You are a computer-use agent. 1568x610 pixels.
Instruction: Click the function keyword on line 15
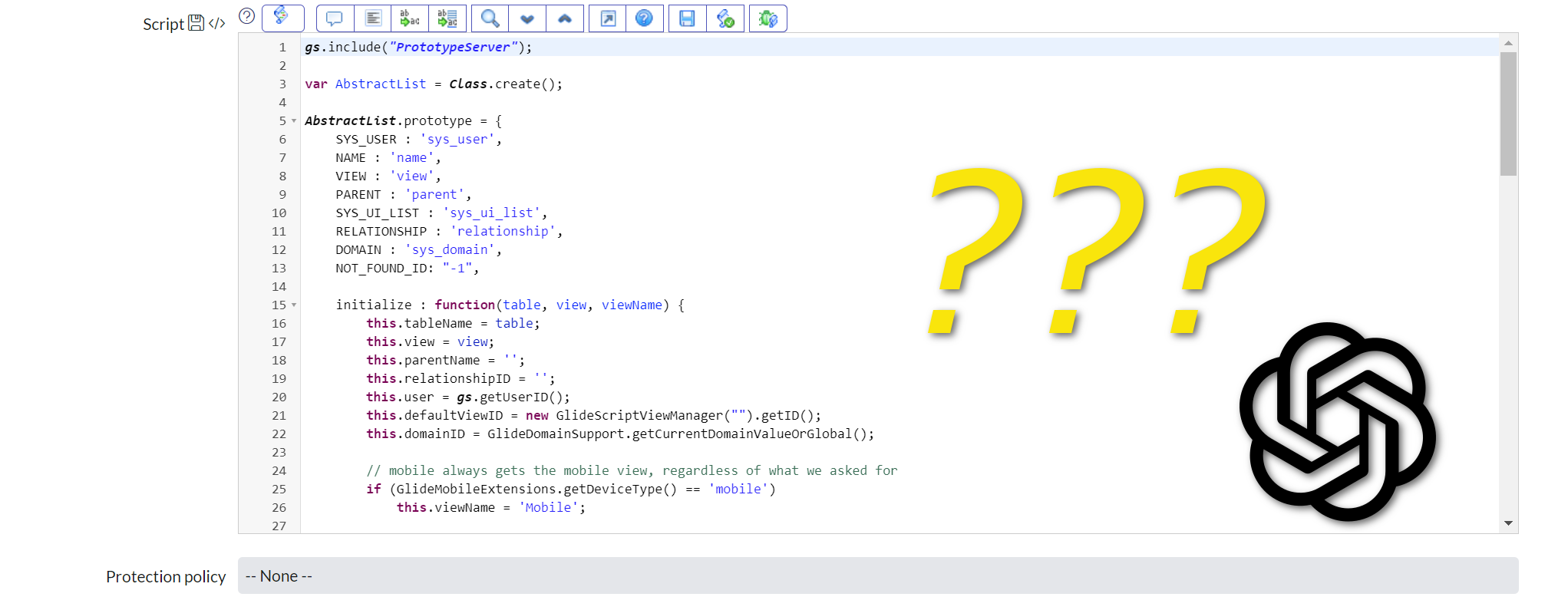(x=465, y=305)
